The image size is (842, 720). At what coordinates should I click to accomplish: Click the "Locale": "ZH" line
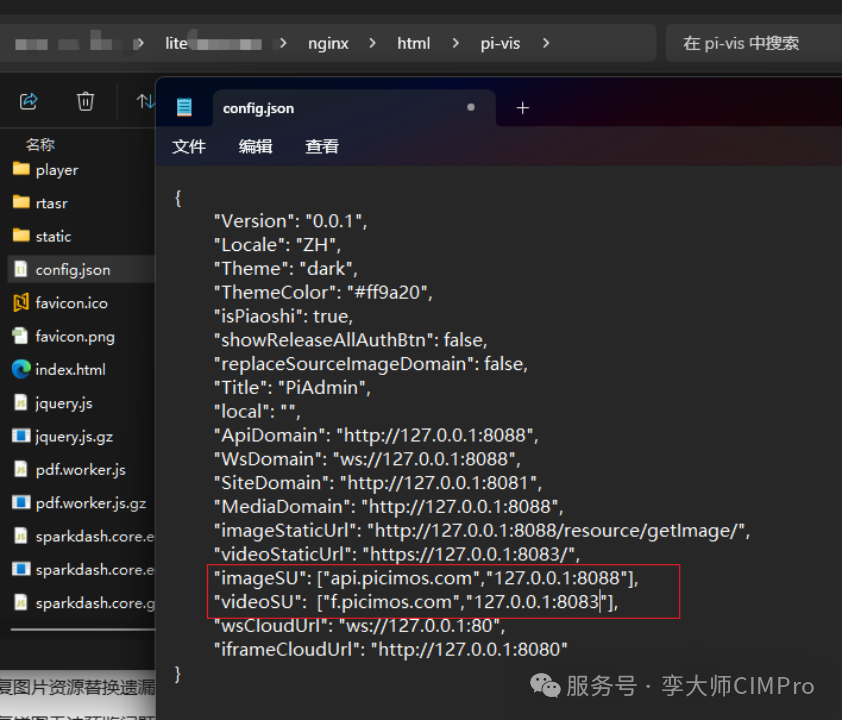278,245
